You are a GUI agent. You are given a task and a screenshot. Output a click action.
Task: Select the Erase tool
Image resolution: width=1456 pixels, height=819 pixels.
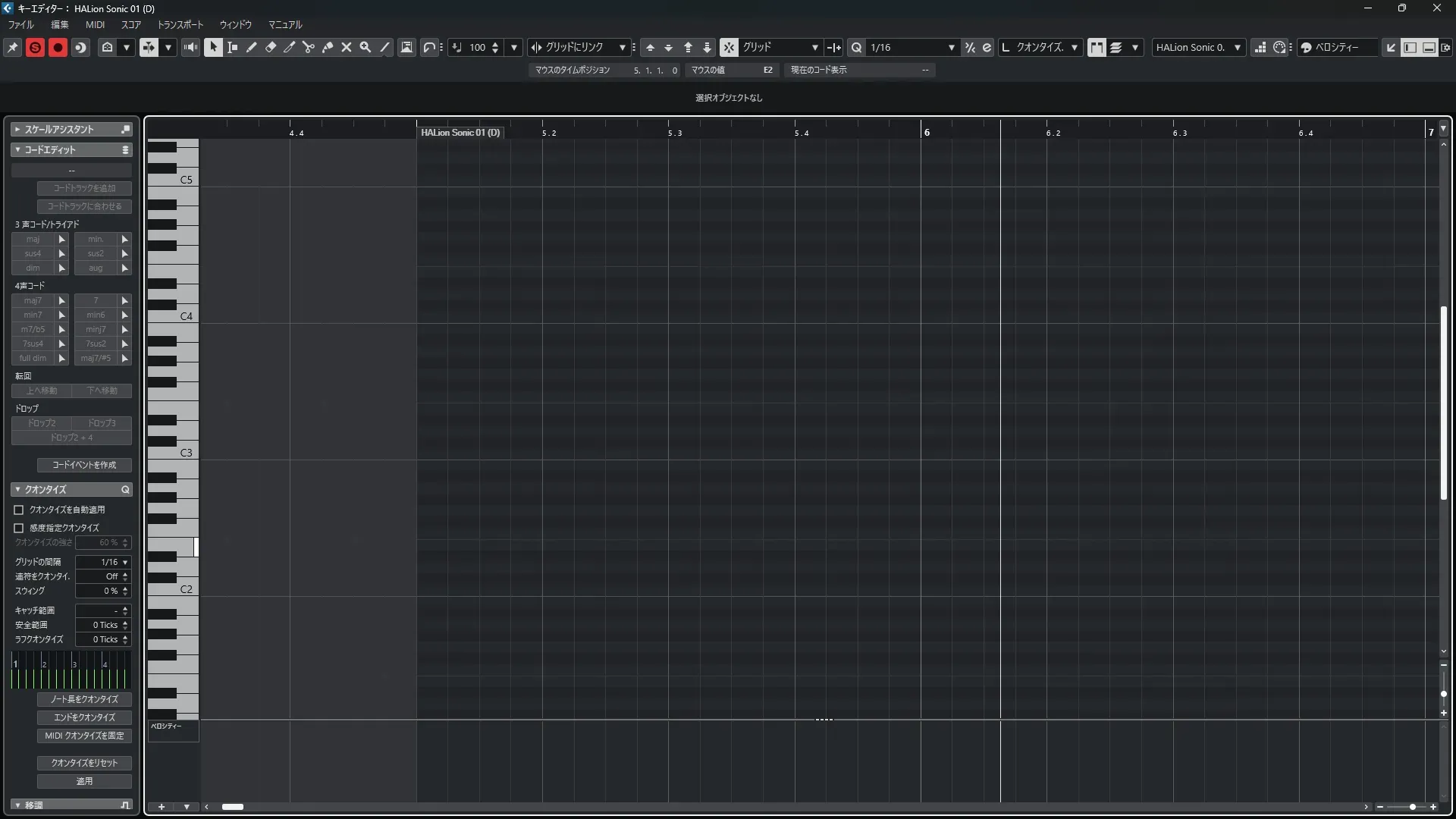271,47
